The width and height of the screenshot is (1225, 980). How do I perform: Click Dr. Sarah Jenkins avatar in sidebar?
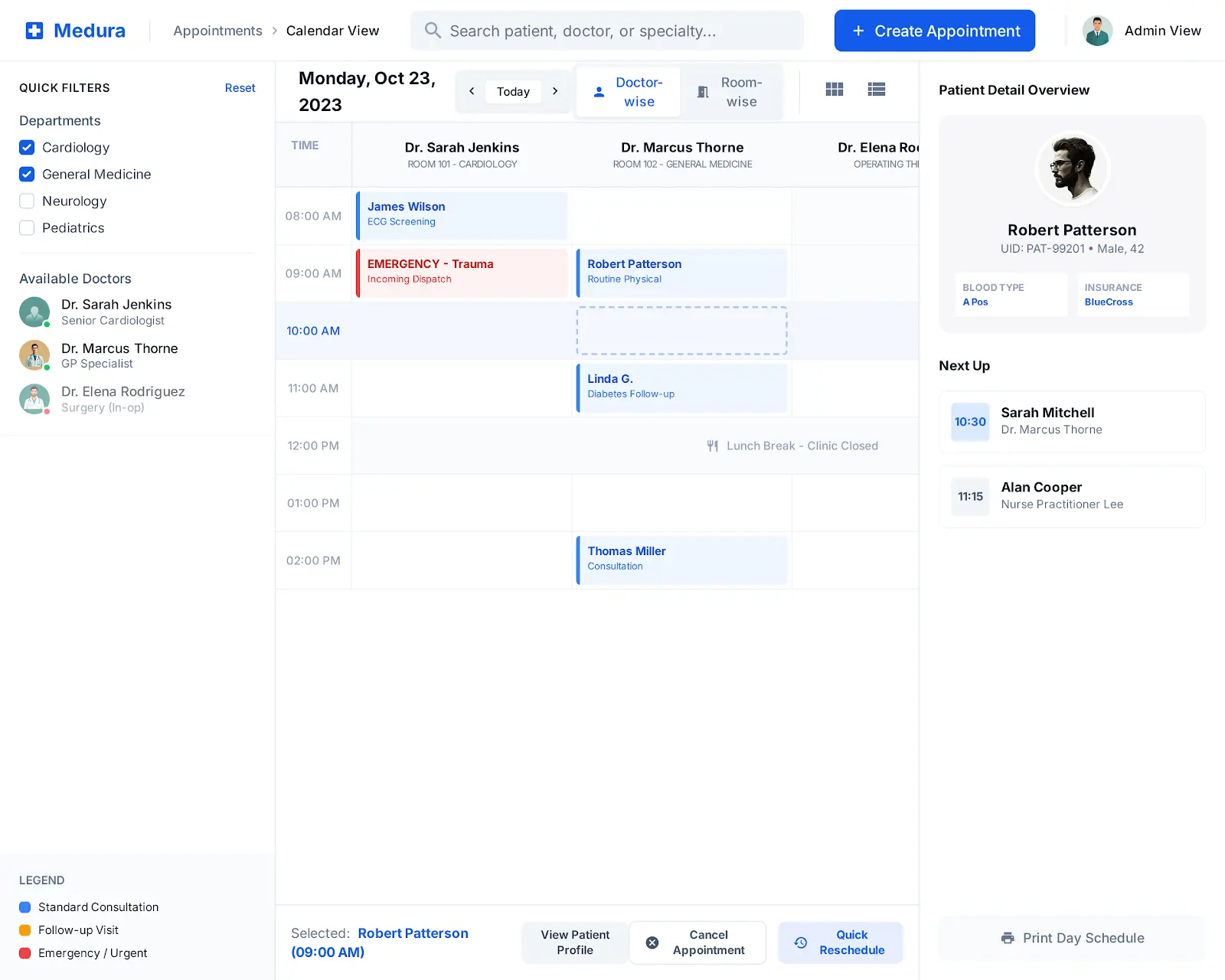coord(34,312)
